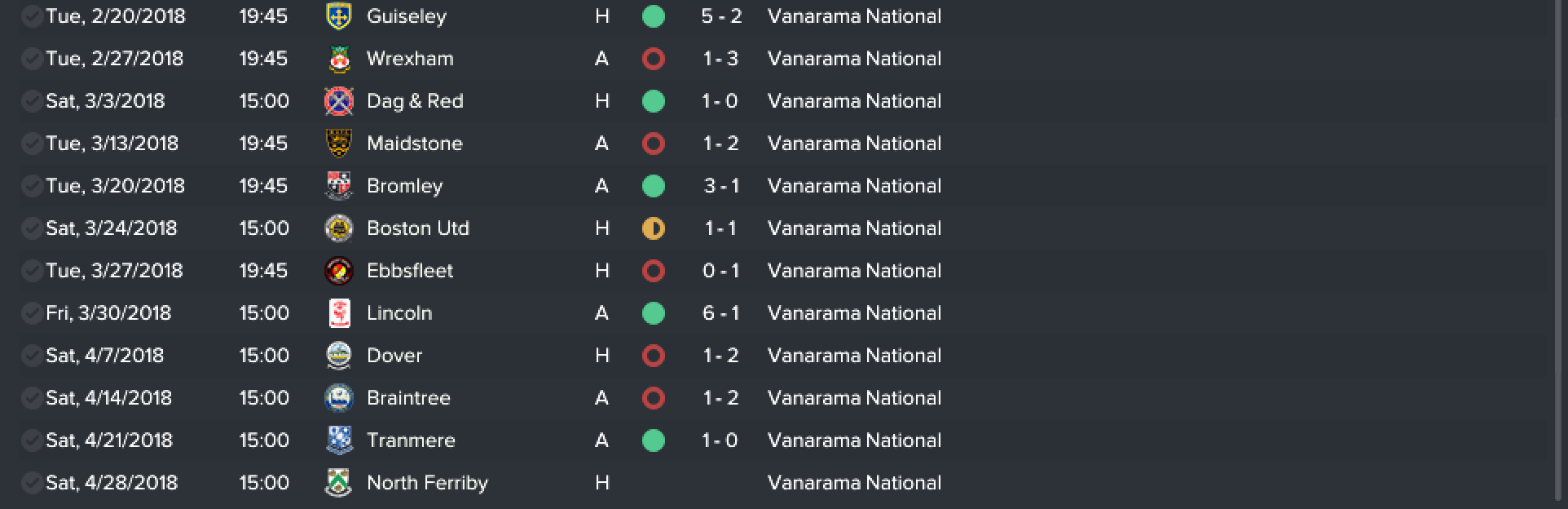Click the Guiseley club crest
The width and height of the screenshot is (1568, 509).
tap(338, 16)
